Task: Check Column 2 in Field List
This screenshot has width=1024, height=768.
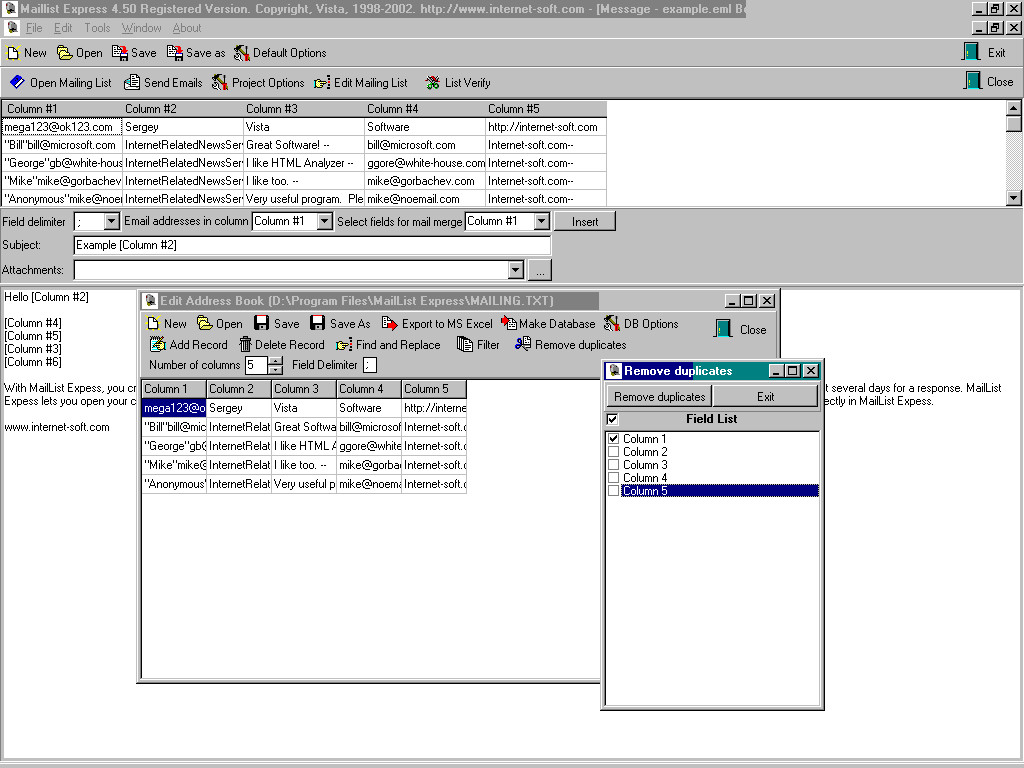Action: (613, 452)
